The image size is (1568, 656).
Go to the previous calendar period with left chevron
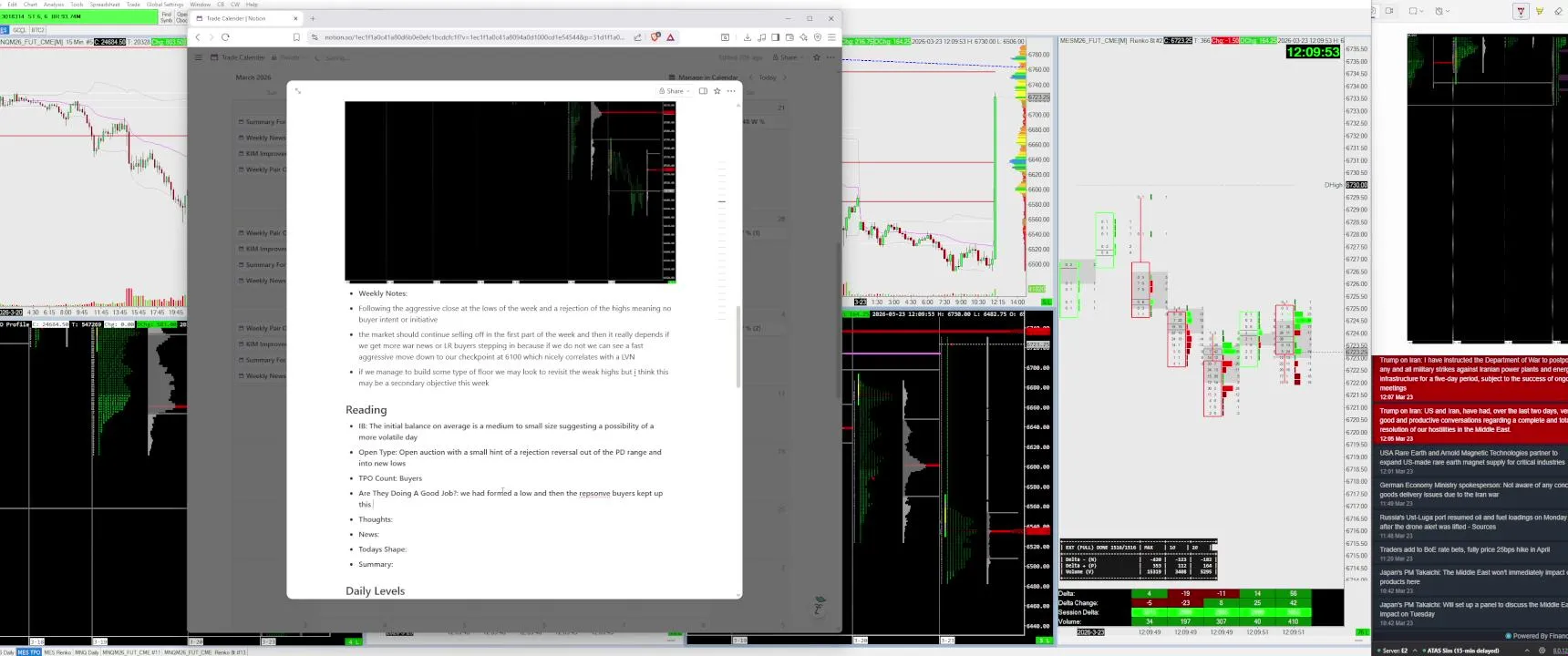coord(751,77)
